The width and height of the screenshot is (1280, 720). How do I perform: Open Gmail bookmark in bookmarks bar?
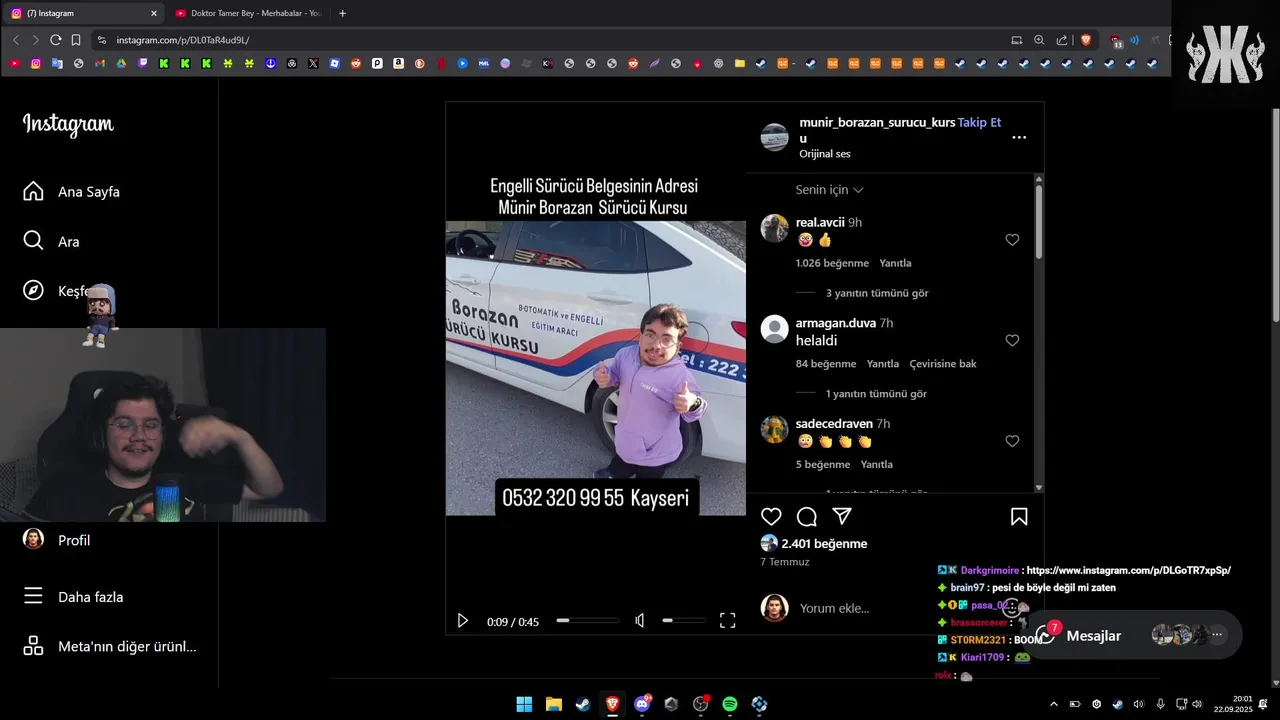[x=100, y=63]
